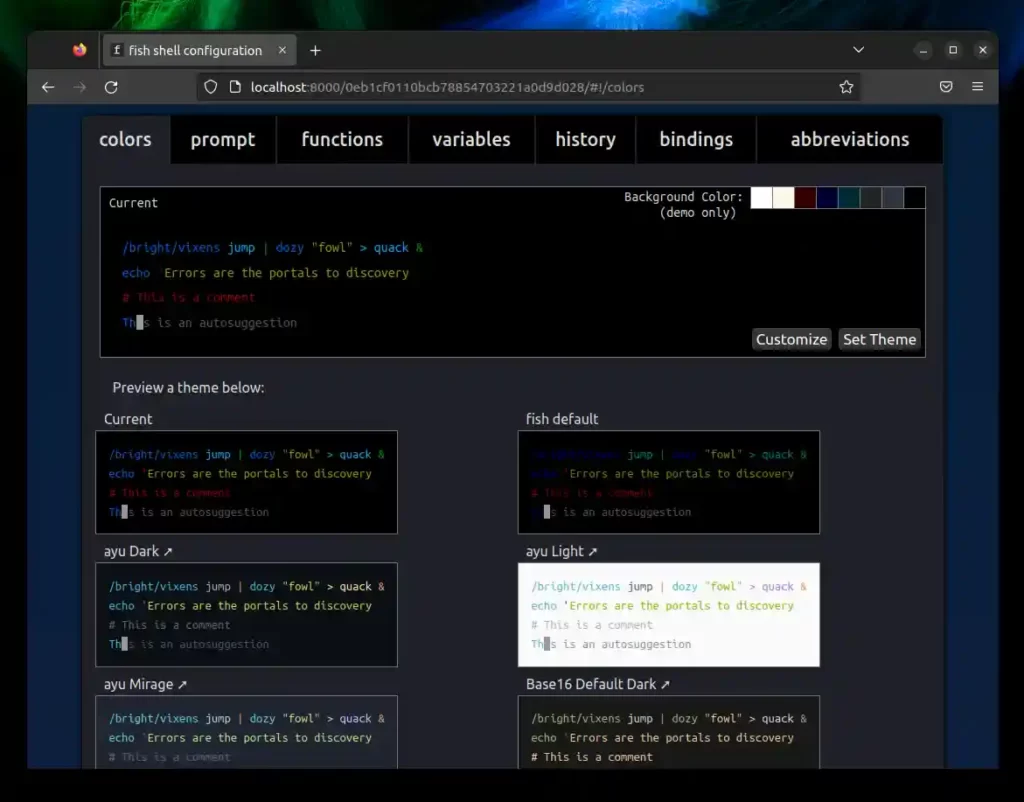This screenshot has width=1024, height=802.
Task: Reload the fish configuration page
Action: click(x=111, y=87)
